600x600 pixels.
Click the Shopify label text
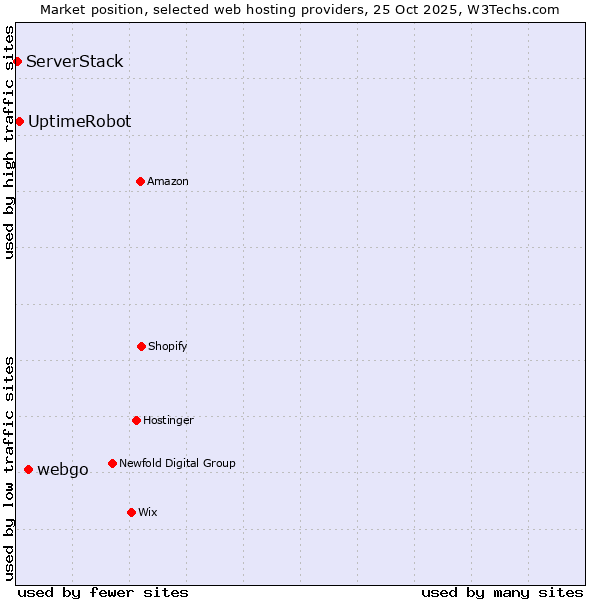168,346
